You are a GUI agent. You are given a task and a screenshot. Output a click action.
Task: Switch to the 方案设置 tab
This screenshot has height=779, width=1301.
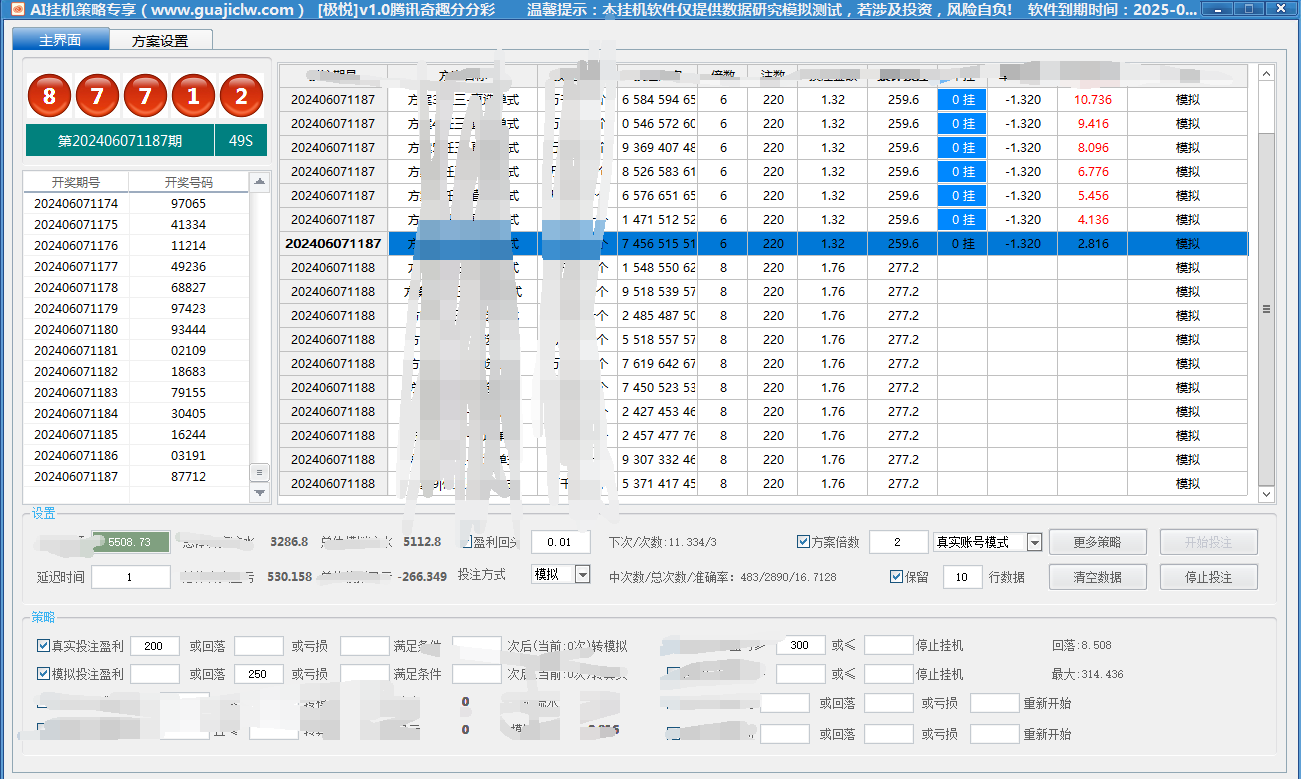coord(160,41)
